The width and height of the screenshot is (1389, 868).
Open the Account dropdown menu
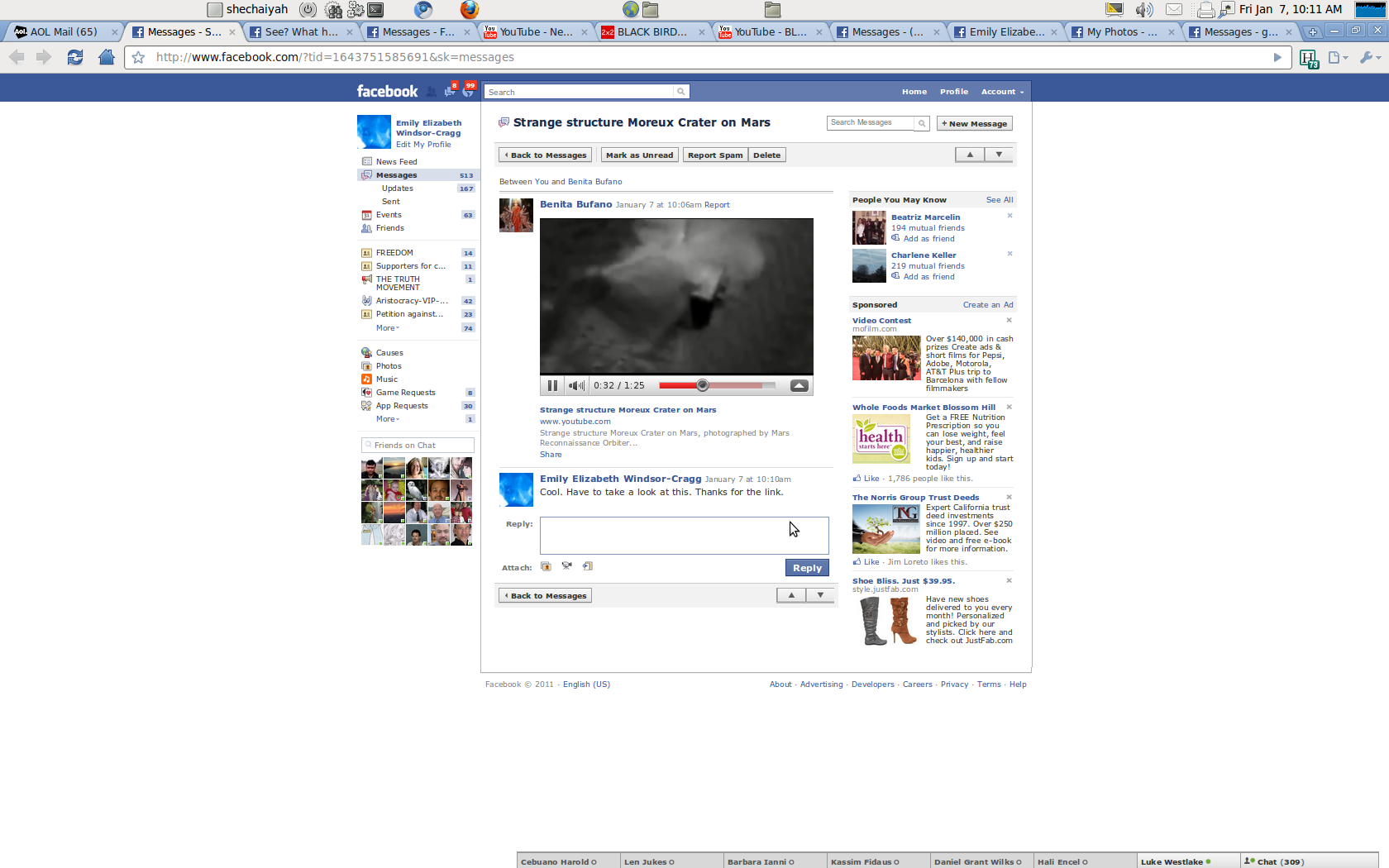(1002, 92)
